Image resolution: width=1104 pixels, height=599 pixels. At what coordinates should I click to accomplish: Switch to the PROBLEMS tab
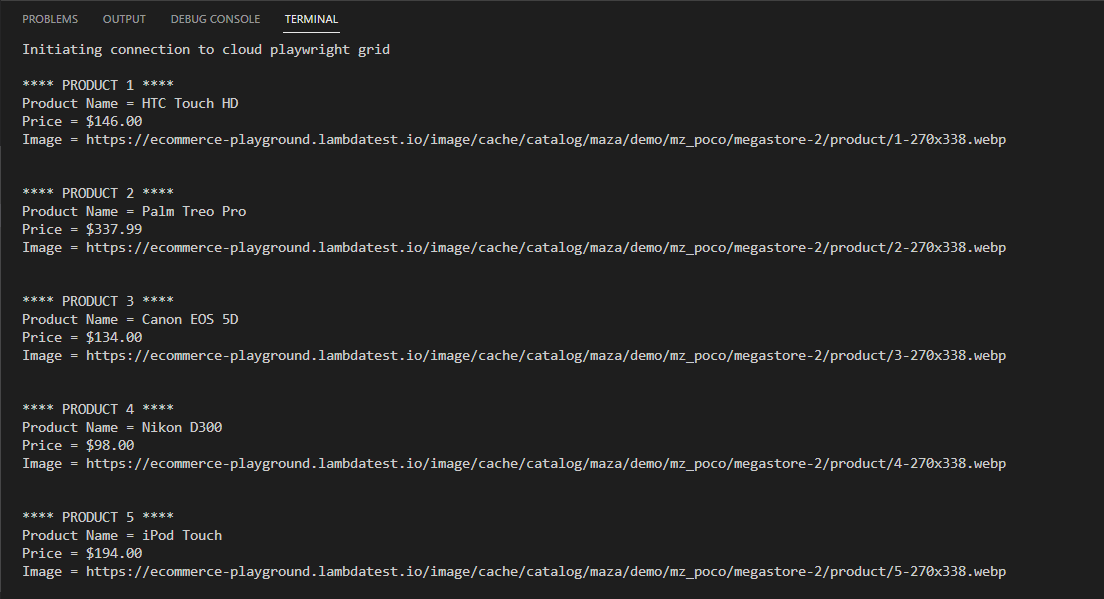[50, 19]
